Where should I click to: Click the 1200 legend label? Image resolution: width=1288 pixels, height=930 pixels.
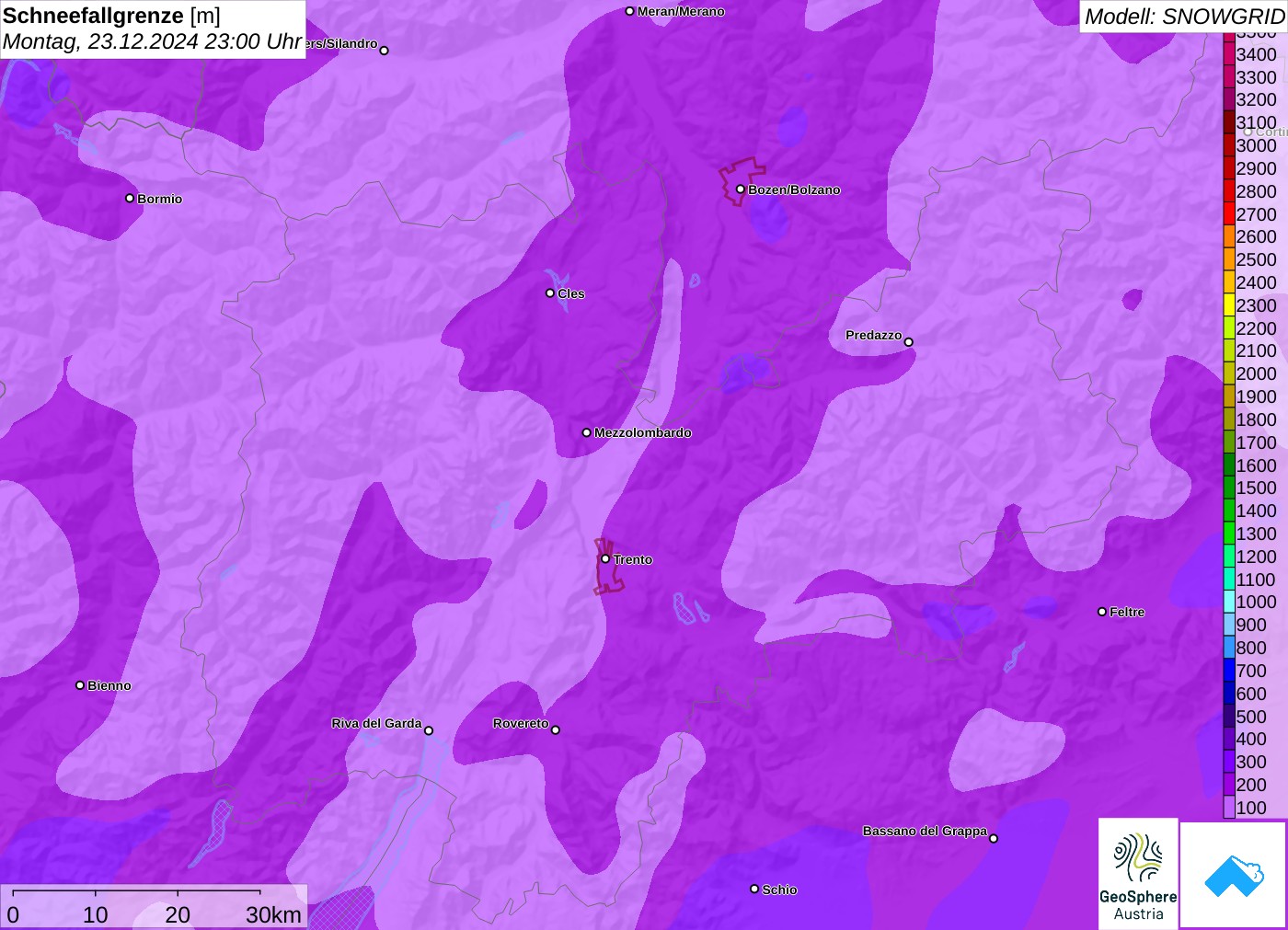(1256, 557)
